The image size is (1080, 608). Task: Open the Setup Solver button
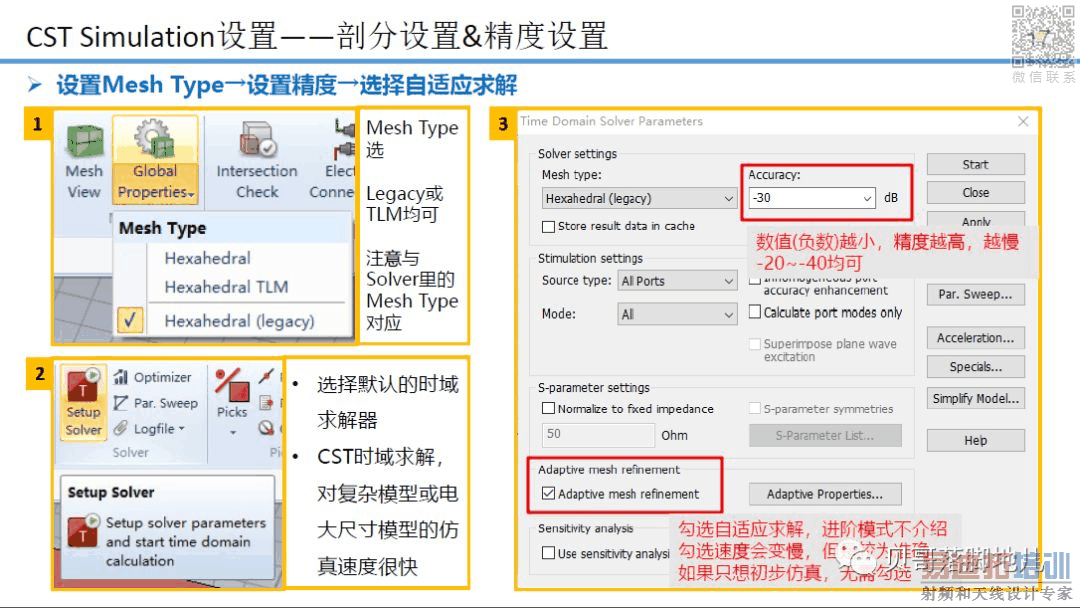[83, 403]
